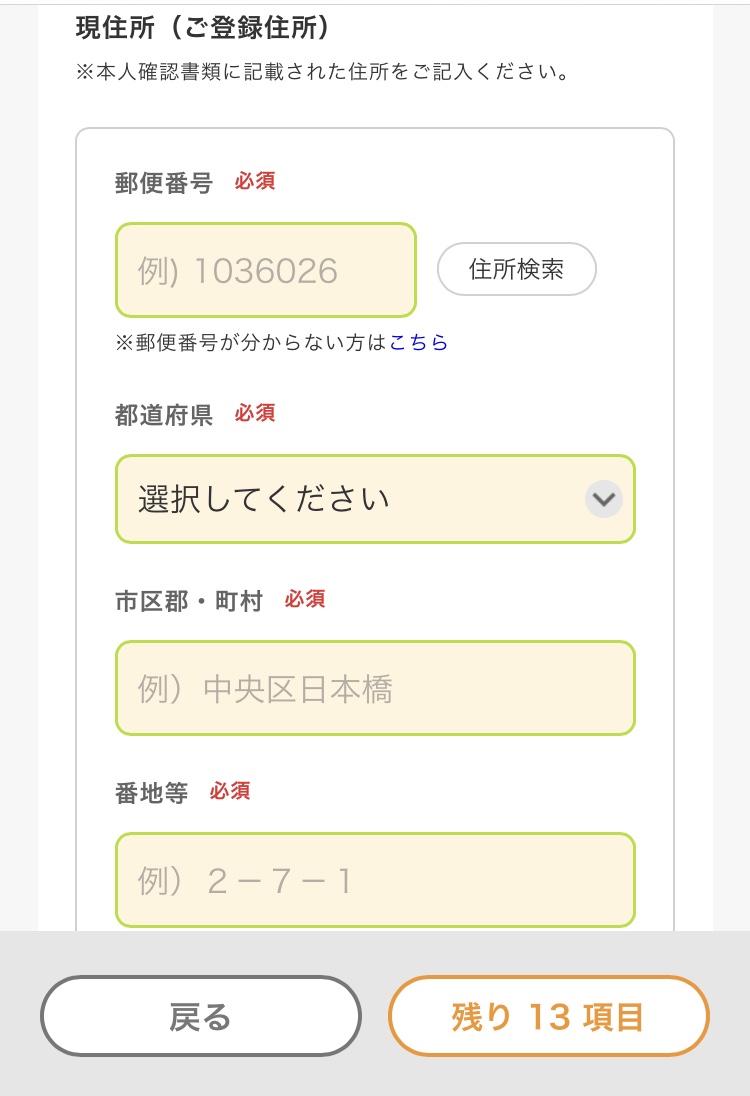Screen dimensions: 750x1096
Task: Click the 郵便番号が分からない方は hint text
Action: pyautogui.click(x=251, y=343)
